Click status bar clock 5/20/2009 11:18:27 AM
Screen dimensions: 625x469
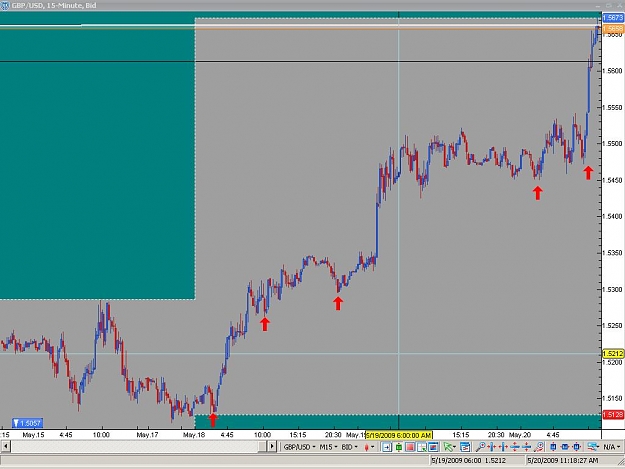tap(563, 461)
